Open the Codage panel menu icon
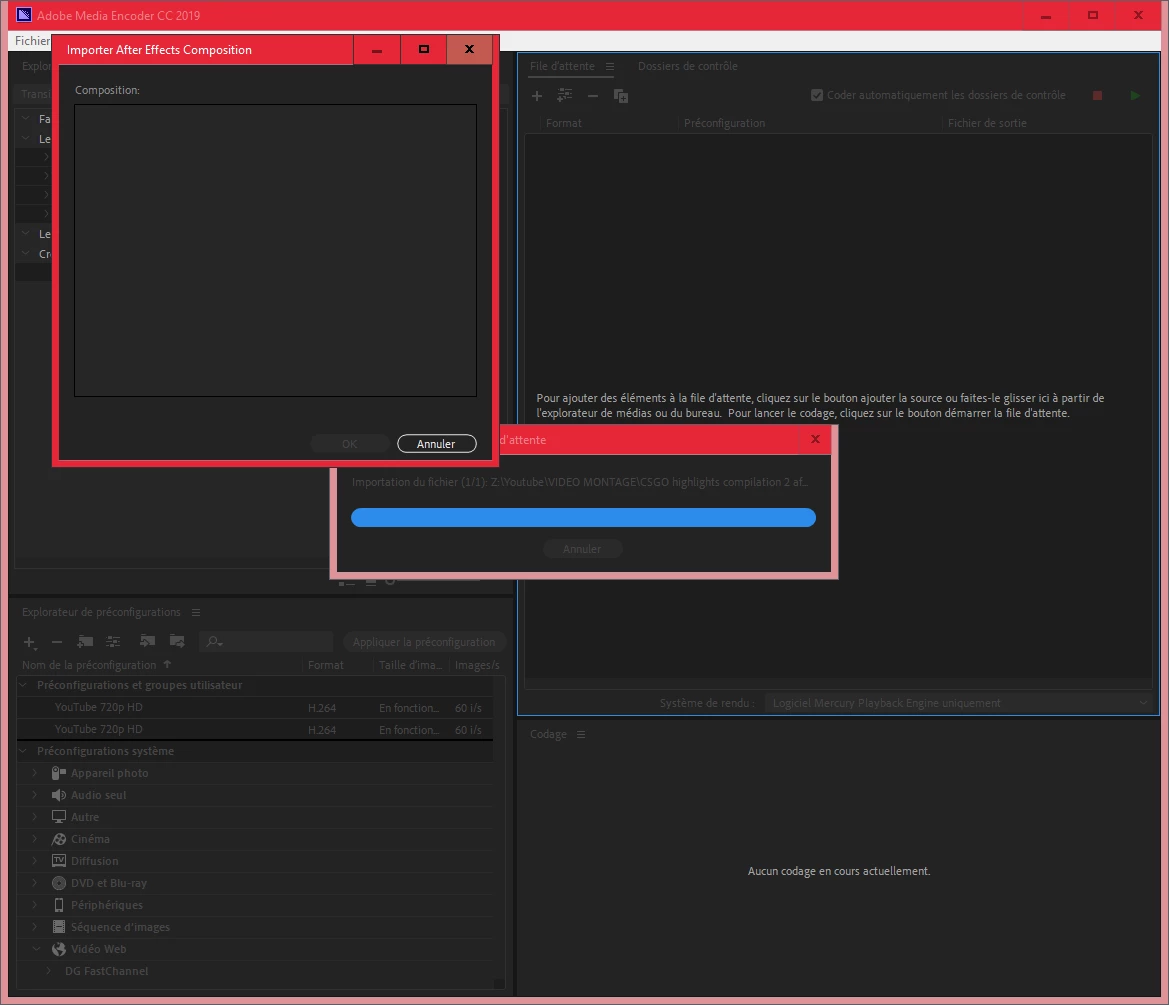 point(581,734)
